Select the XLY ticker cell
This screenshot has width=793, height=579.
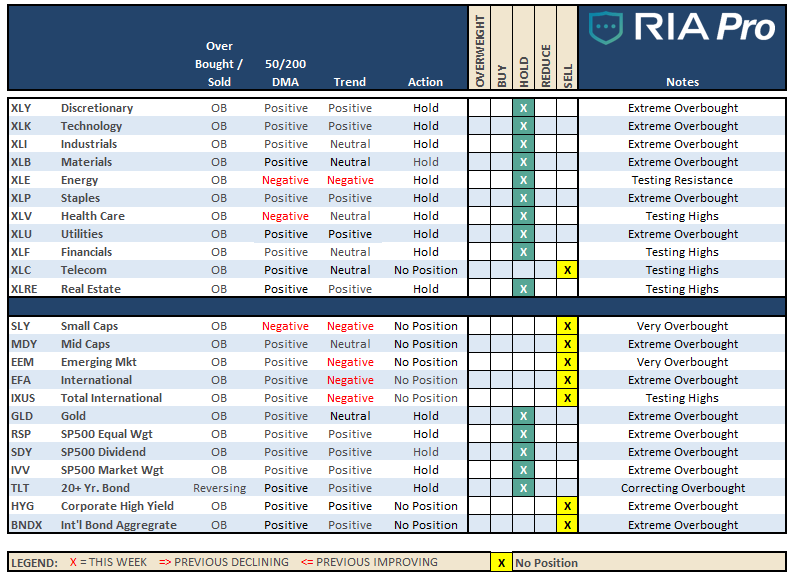tap(21, 108)
